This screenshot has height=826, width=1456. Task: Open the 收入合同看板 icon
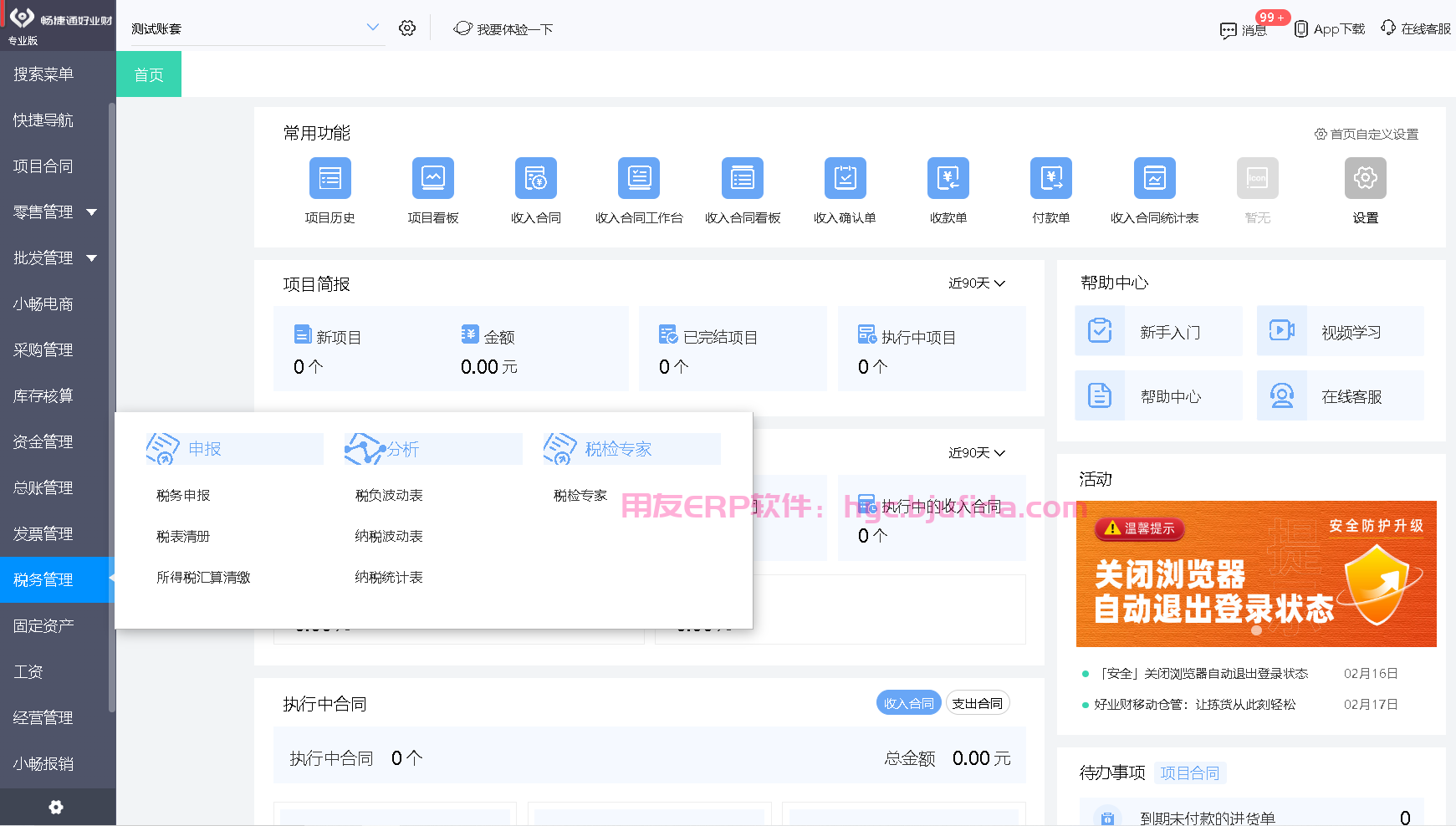[743, 178]
